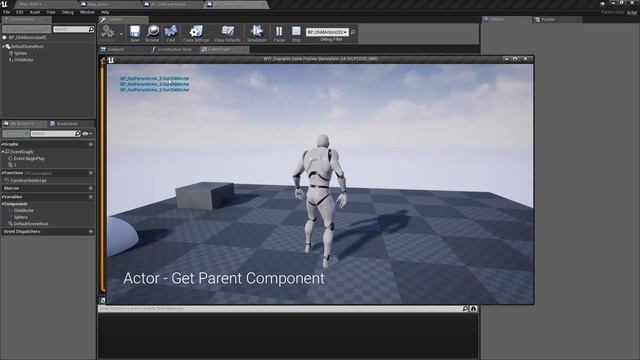The image size is (640, 360).
Task: Open the Compile options dropdown arrow
Action: click(x=121, y=34)
